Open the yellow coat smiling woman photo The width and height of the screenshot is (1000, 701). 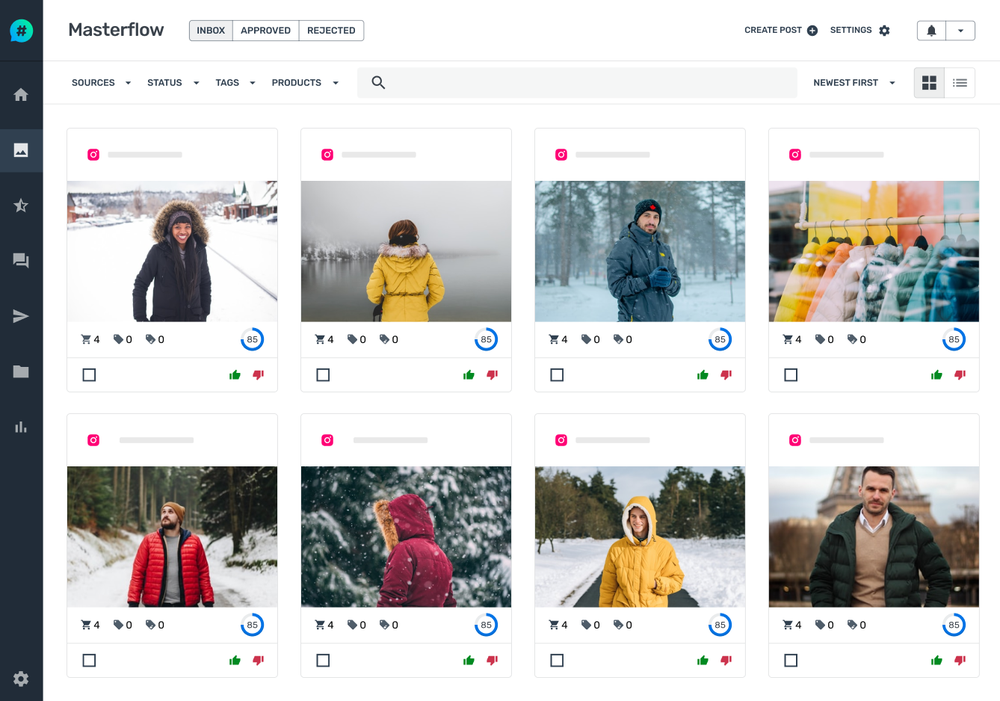point(640,536)
